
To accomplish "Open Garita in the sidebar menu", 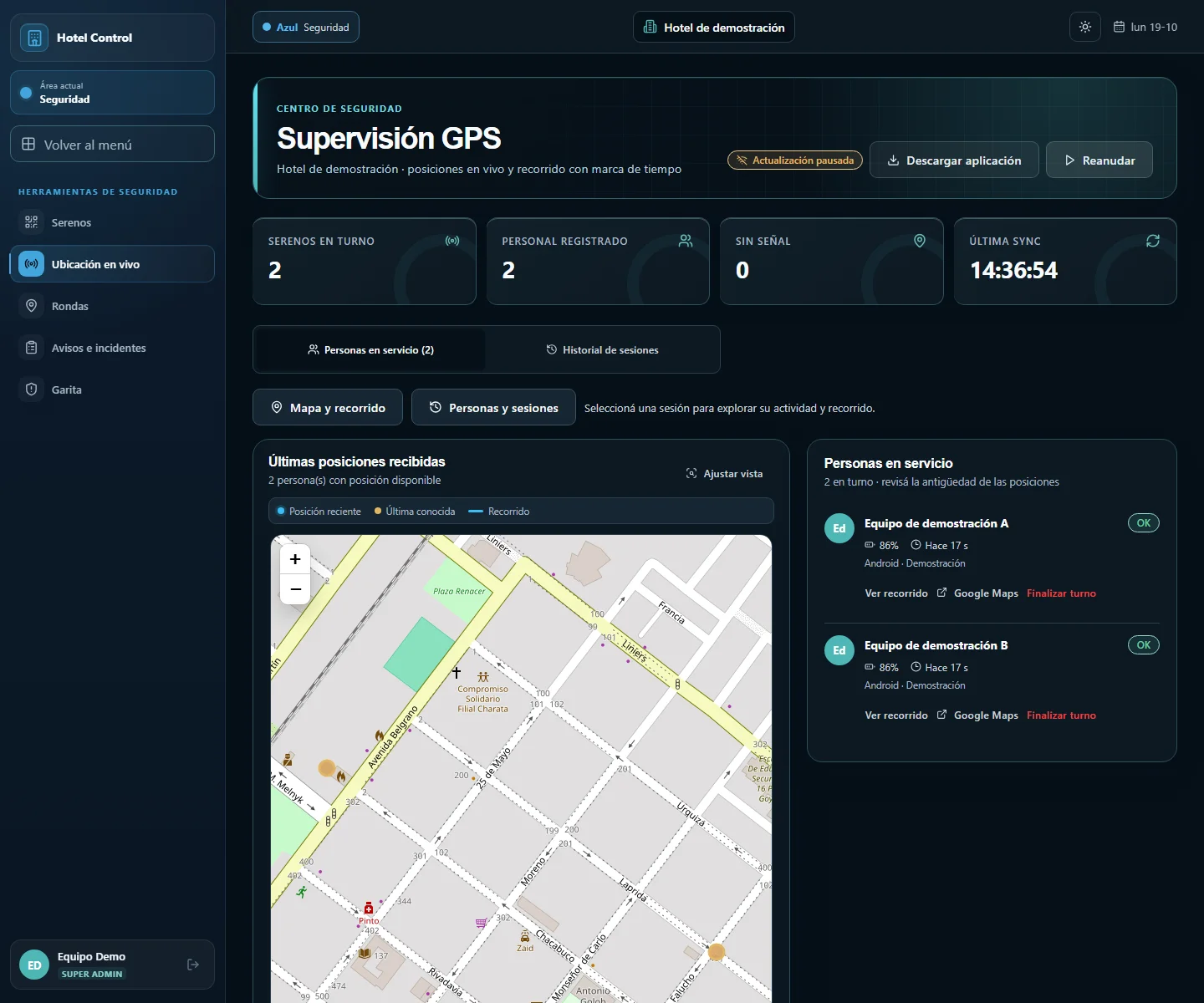I will coord(112,389).
